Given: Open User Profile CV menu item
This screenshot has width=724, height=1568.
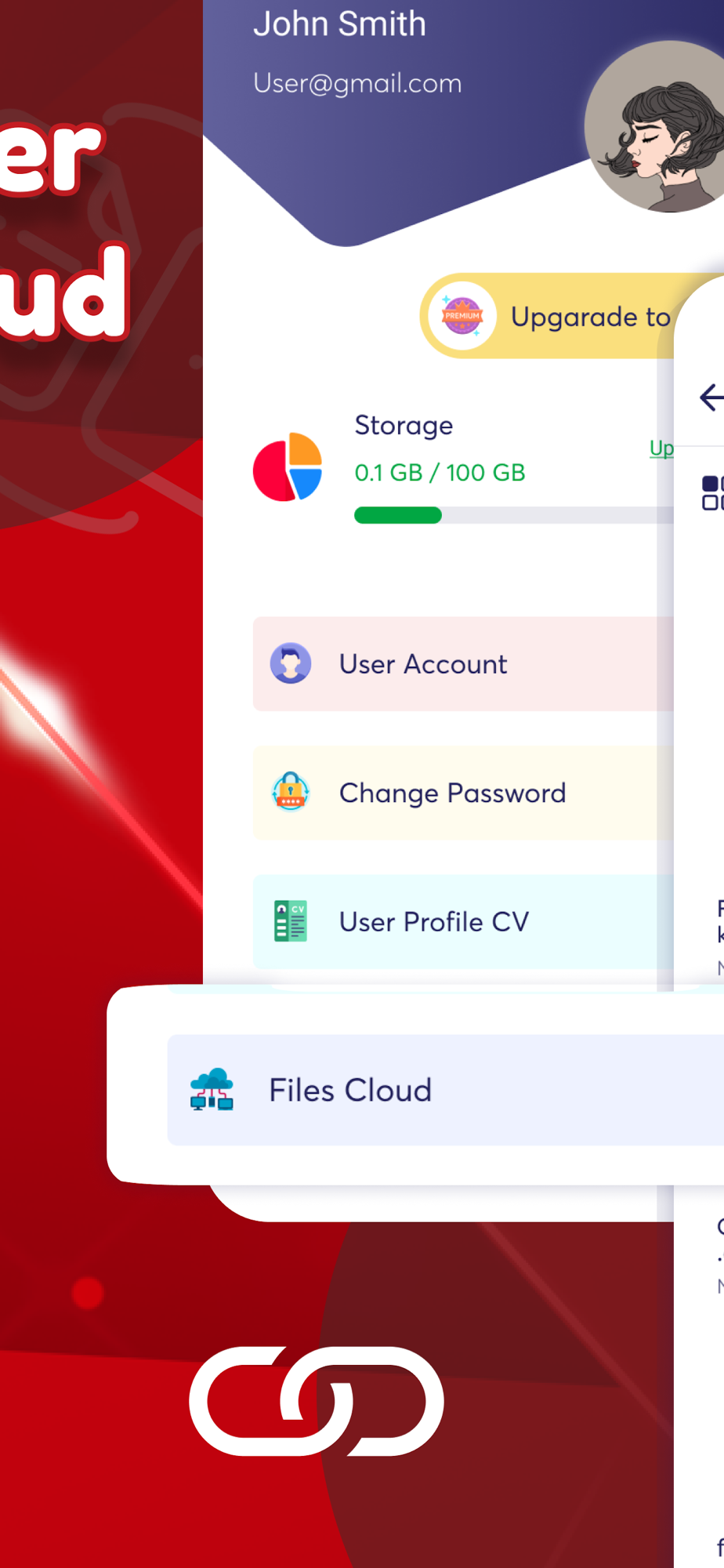Looking at the screenshot, I should point(463,921).
